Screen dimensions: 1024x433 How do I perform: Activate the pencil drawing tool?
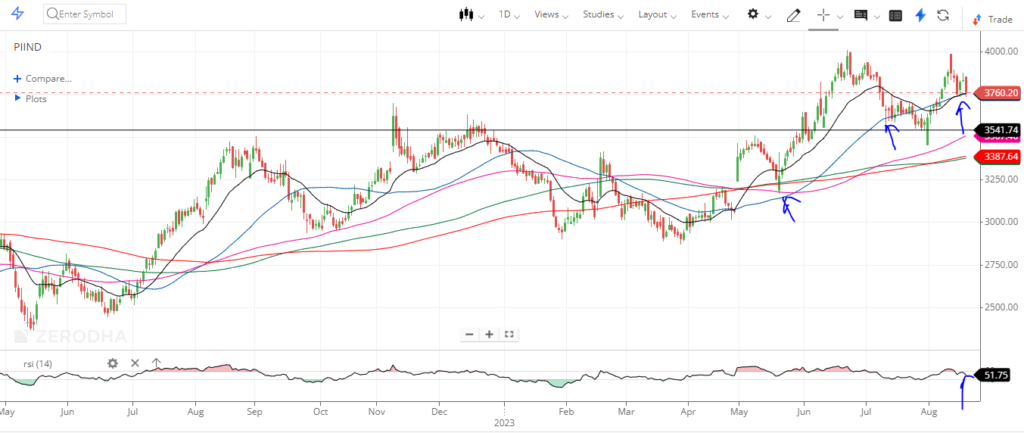(x=793, y=15)
